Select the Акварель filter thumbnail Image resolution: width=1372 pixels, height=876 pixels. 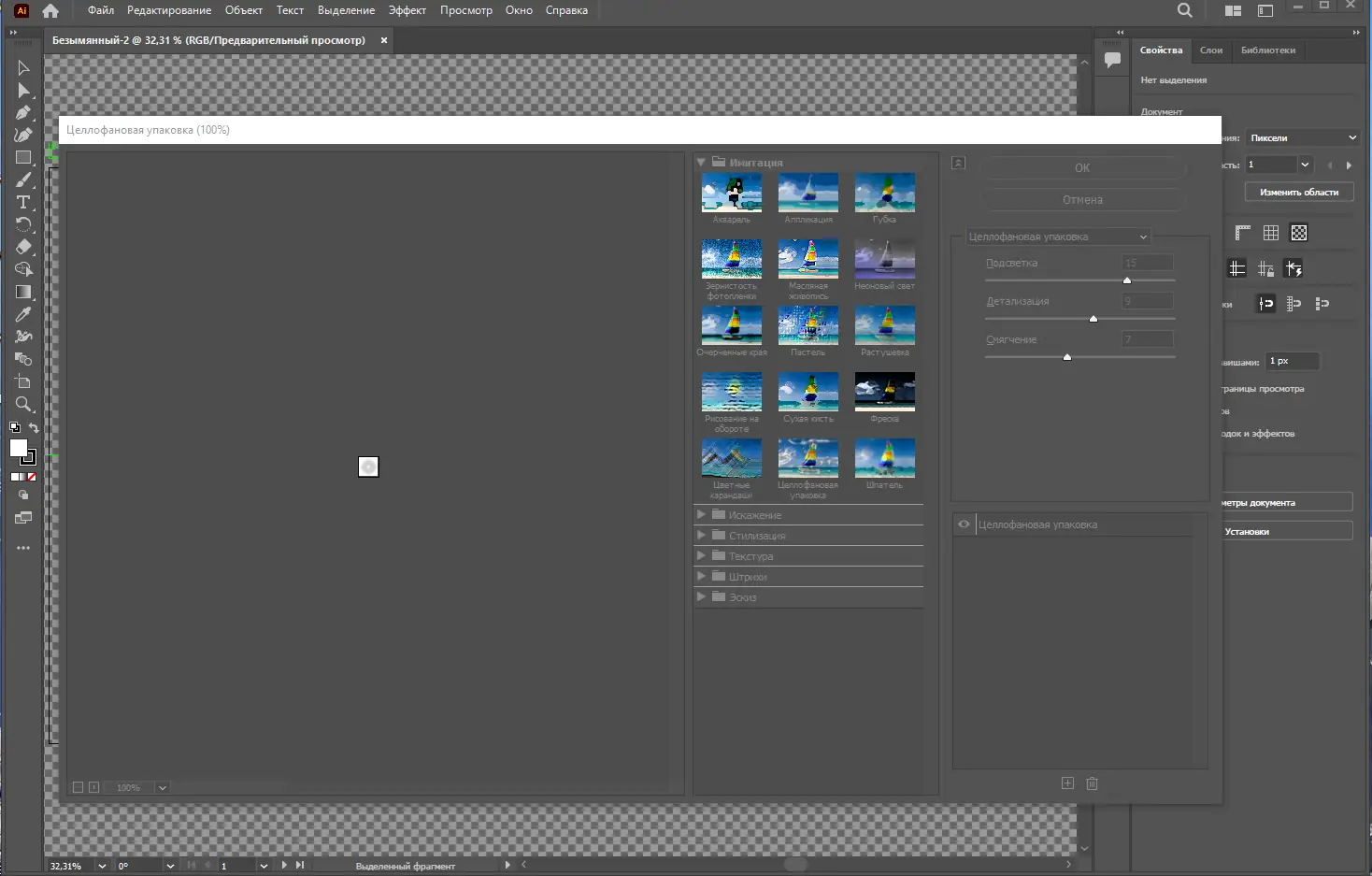click(732, 193)
